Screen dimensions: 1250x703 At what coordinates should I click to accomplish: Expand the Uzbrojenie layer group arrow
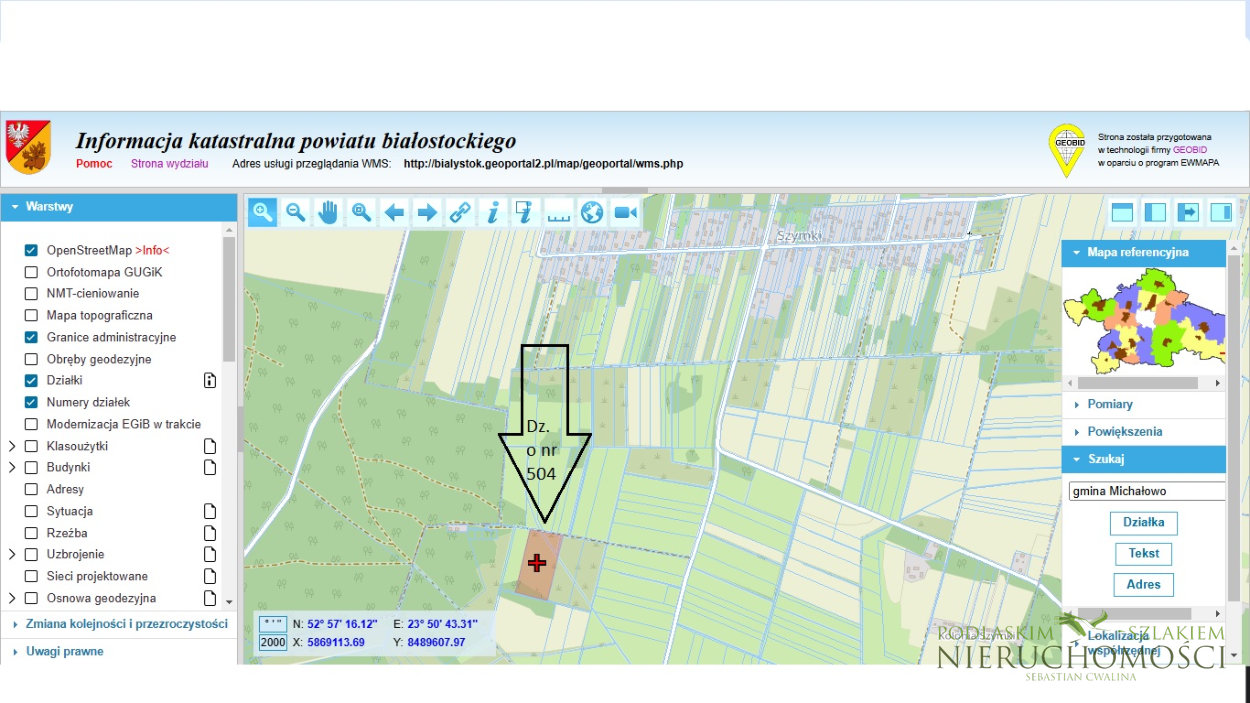(x=12, y=554)
